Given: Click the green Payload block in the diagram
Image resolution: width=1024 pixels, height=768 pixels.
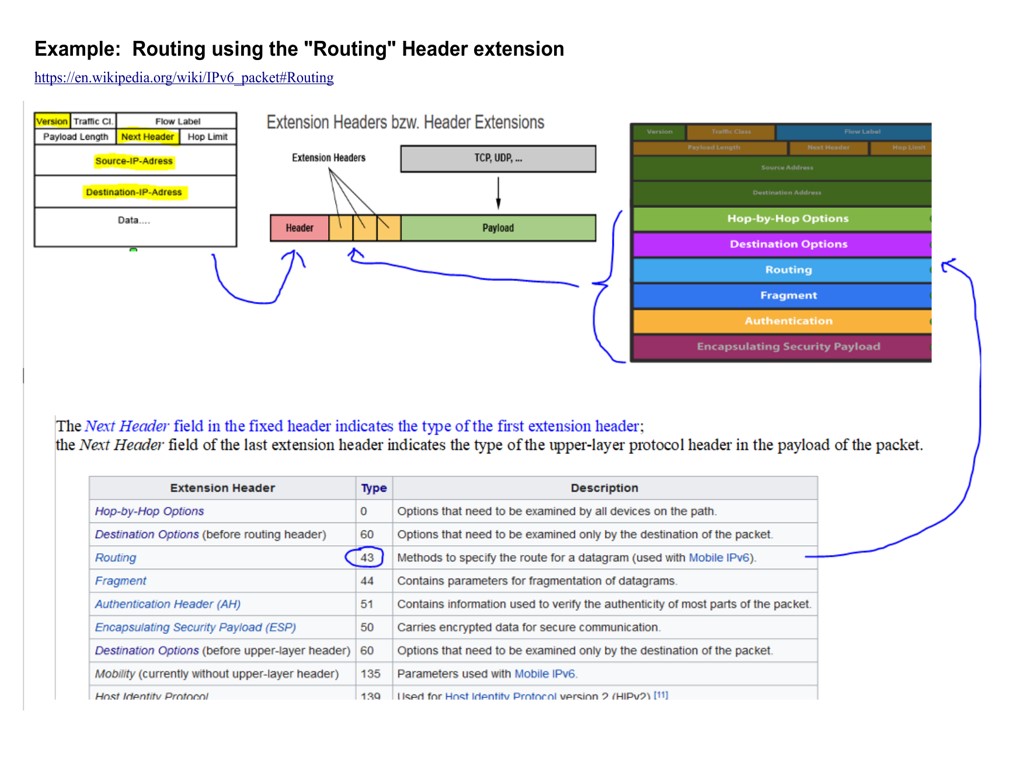Looking at the screenshot, I should tap(498, 228).
